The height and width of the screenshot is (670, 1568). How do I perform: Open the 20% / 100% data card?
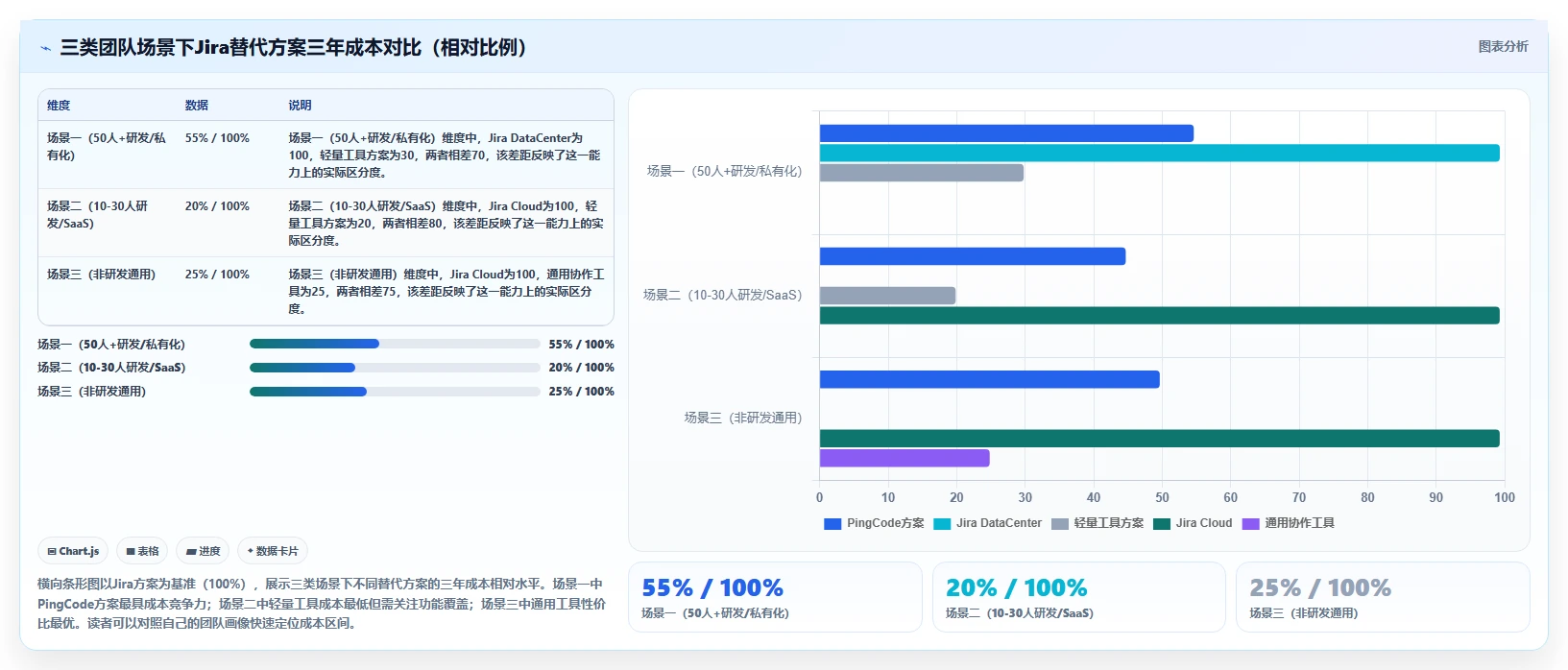(1079, 597)
